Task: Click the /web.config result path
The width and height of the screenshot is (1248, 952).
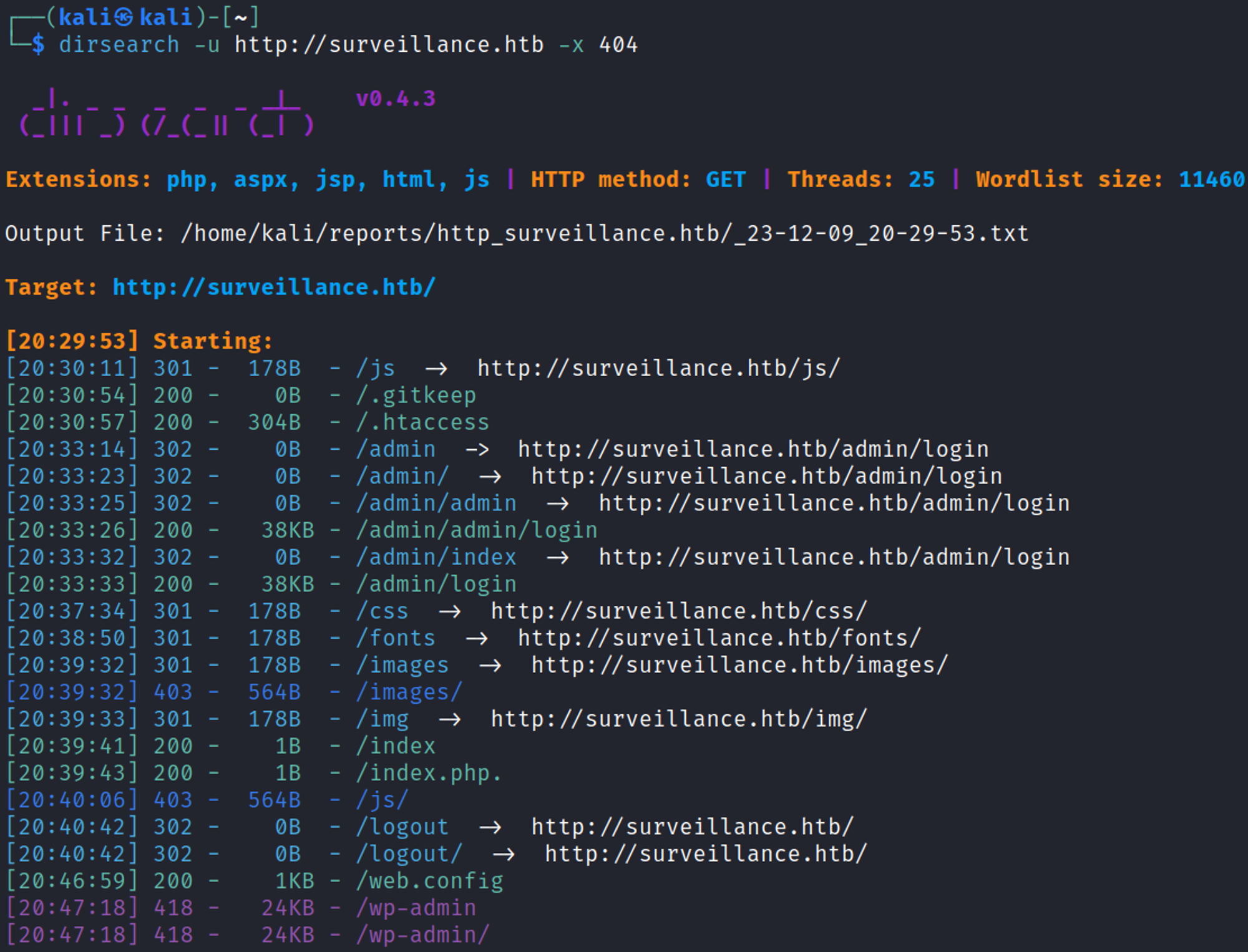Action: pos(429,881)
